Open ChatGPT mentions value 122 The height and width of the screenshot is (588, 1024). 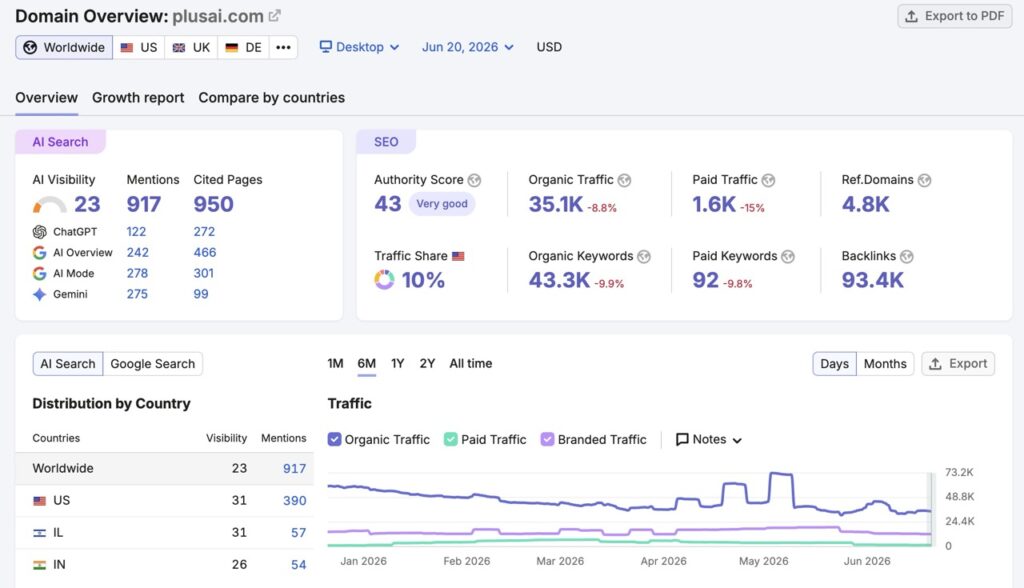click(x=136, y=232)
